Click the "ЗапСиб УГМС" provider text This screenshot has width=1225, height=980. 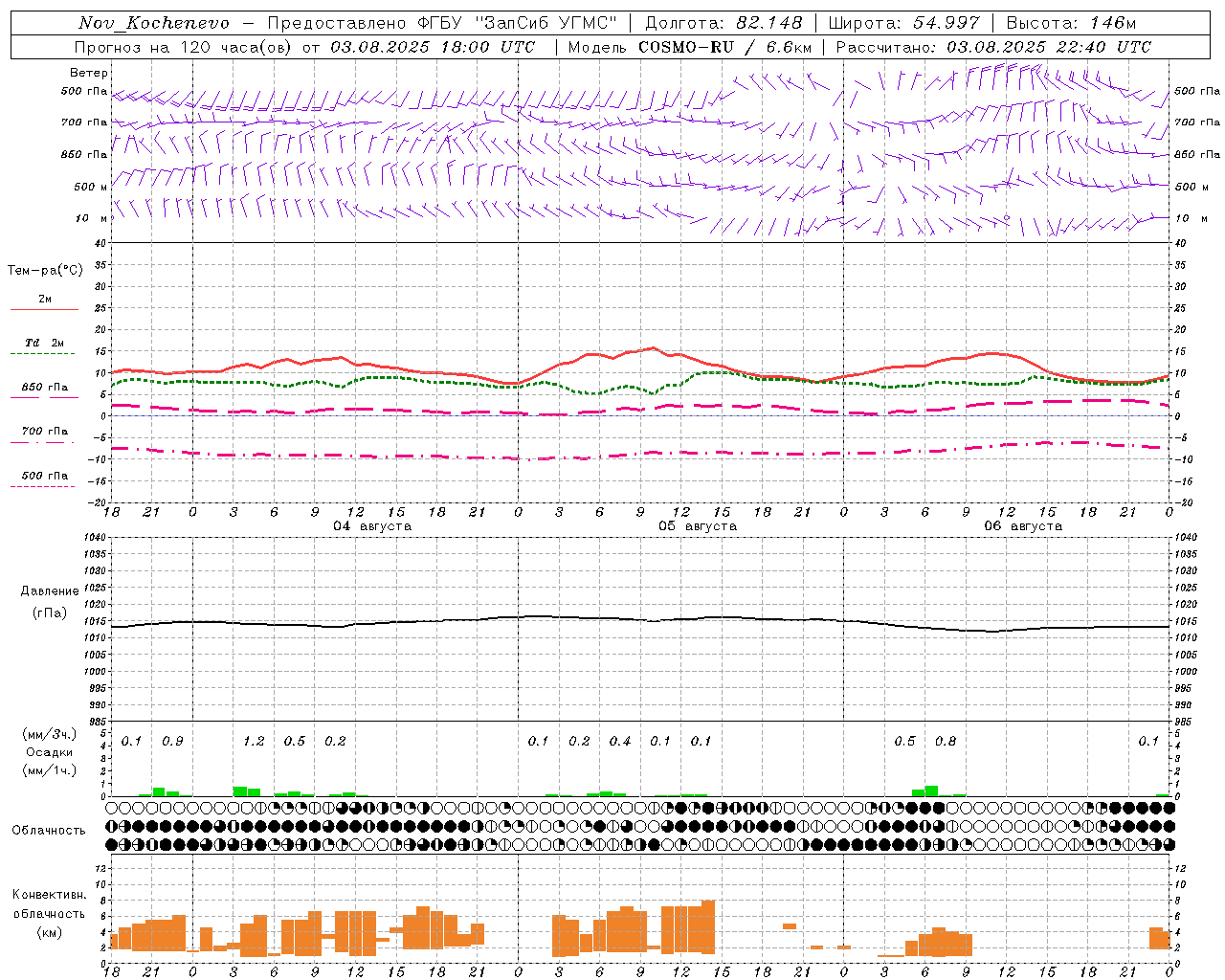click(x=546, y=23)
